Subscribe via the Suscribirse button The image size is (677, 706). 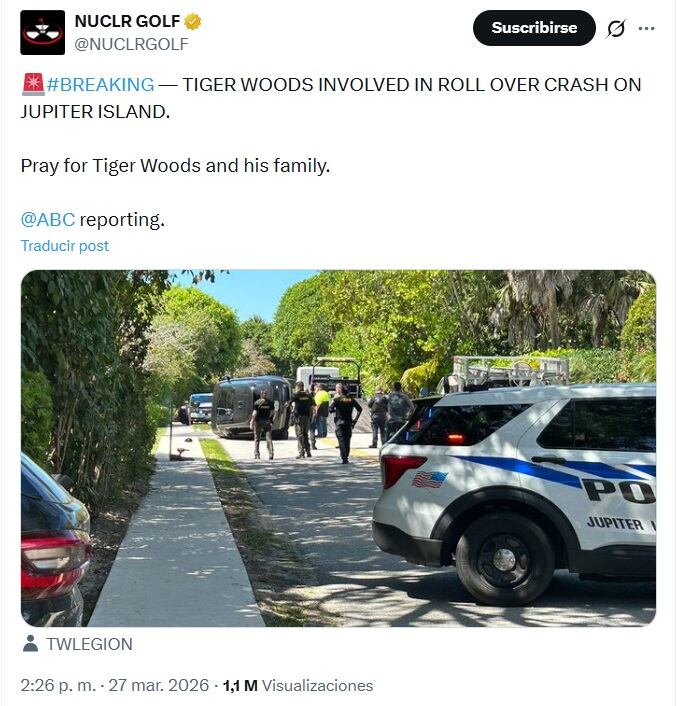534,28
